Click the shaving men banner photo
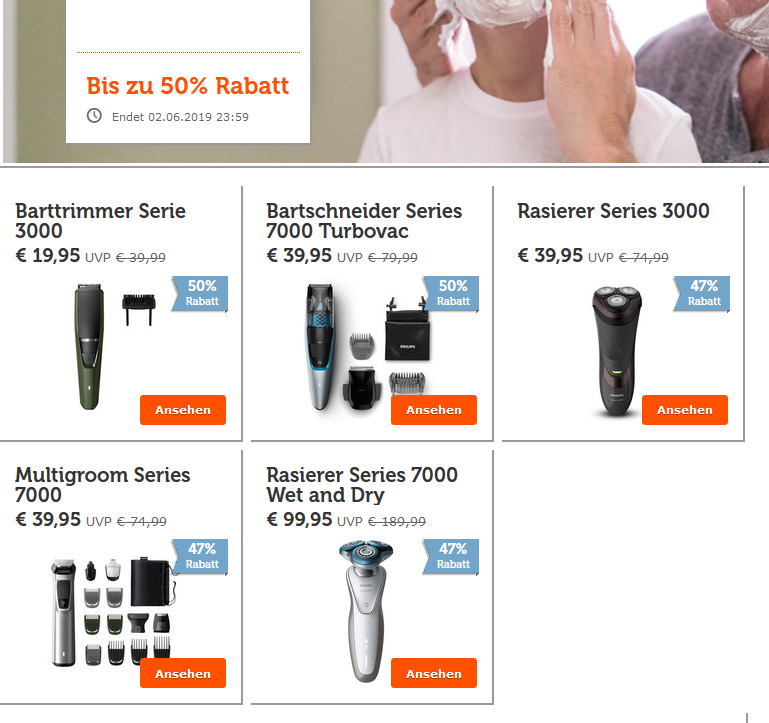This screenshot has width=769, height=723. (539, 81)
